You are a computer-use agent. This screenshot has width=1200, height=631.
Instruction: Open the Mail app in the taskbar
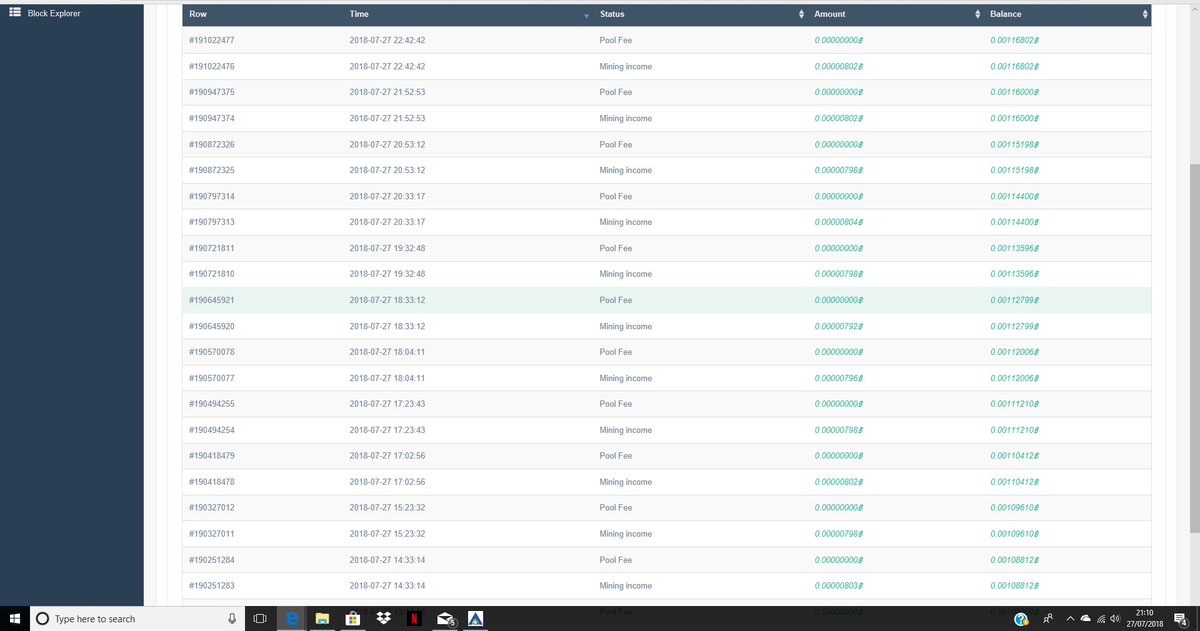pyautogui.click(x=446, y=619)
